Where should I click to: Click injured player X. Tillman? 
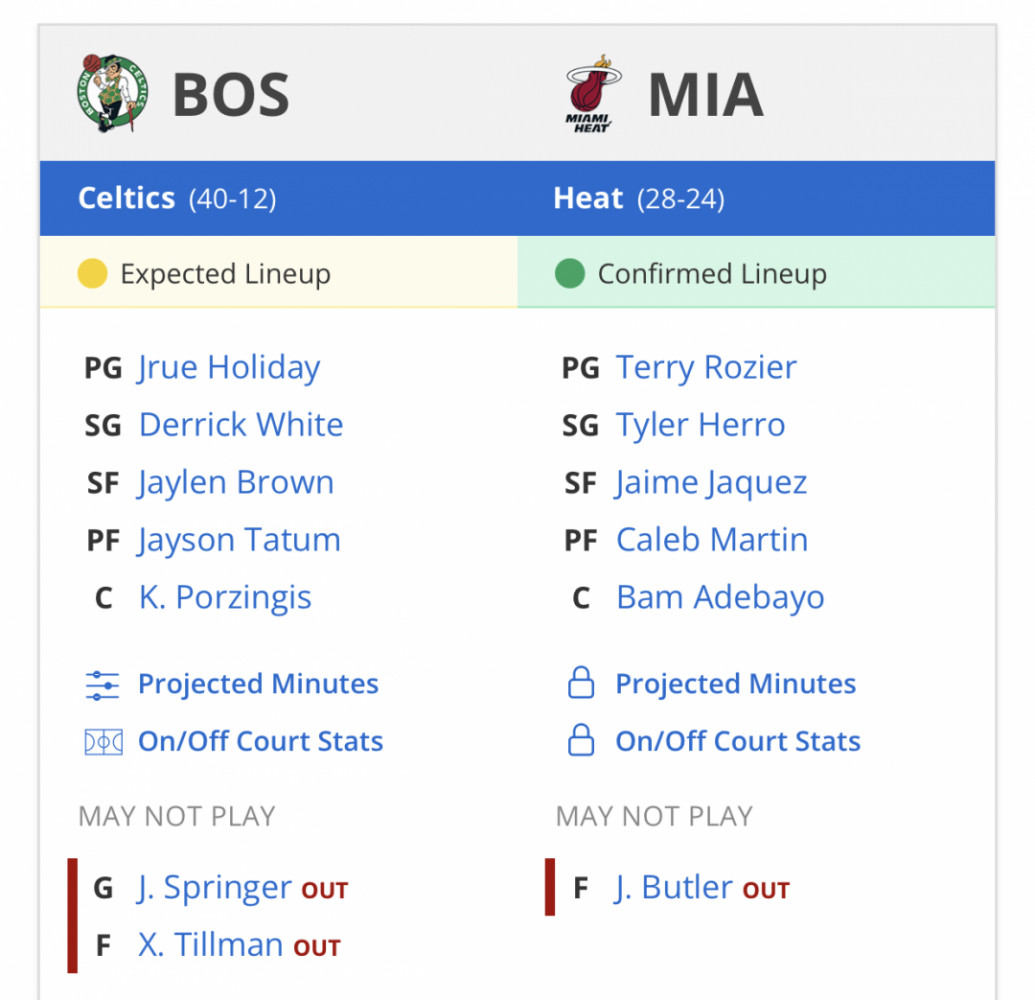(211, 945)
